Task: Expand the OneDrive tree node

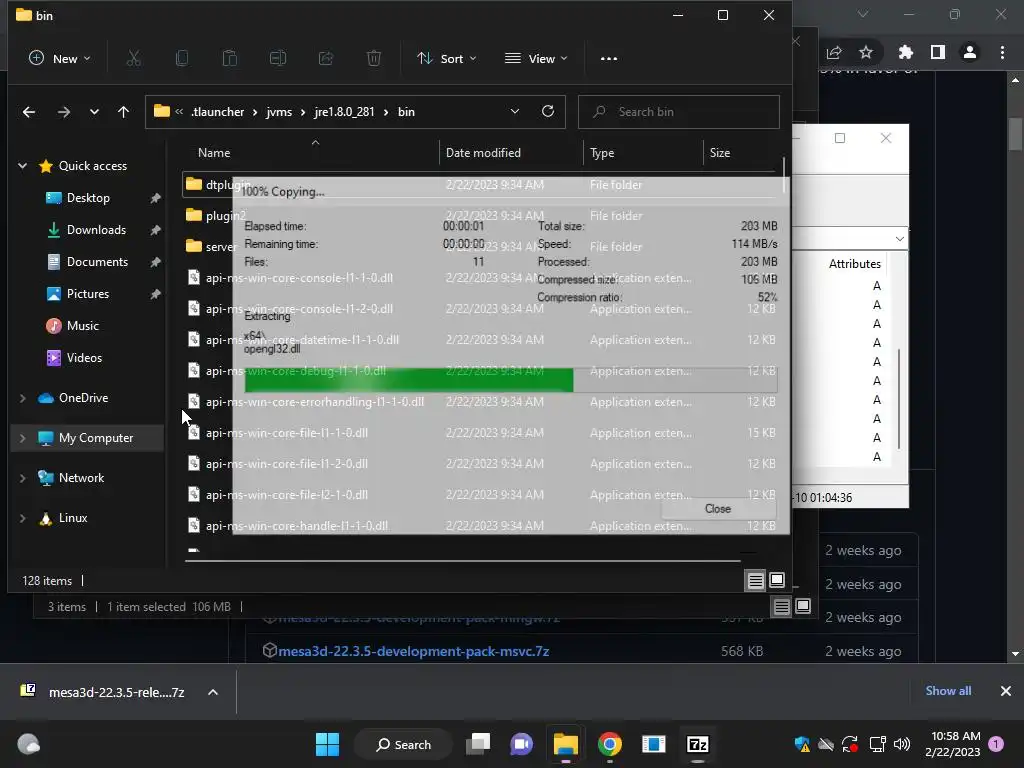Action: (x=23, y=398)
